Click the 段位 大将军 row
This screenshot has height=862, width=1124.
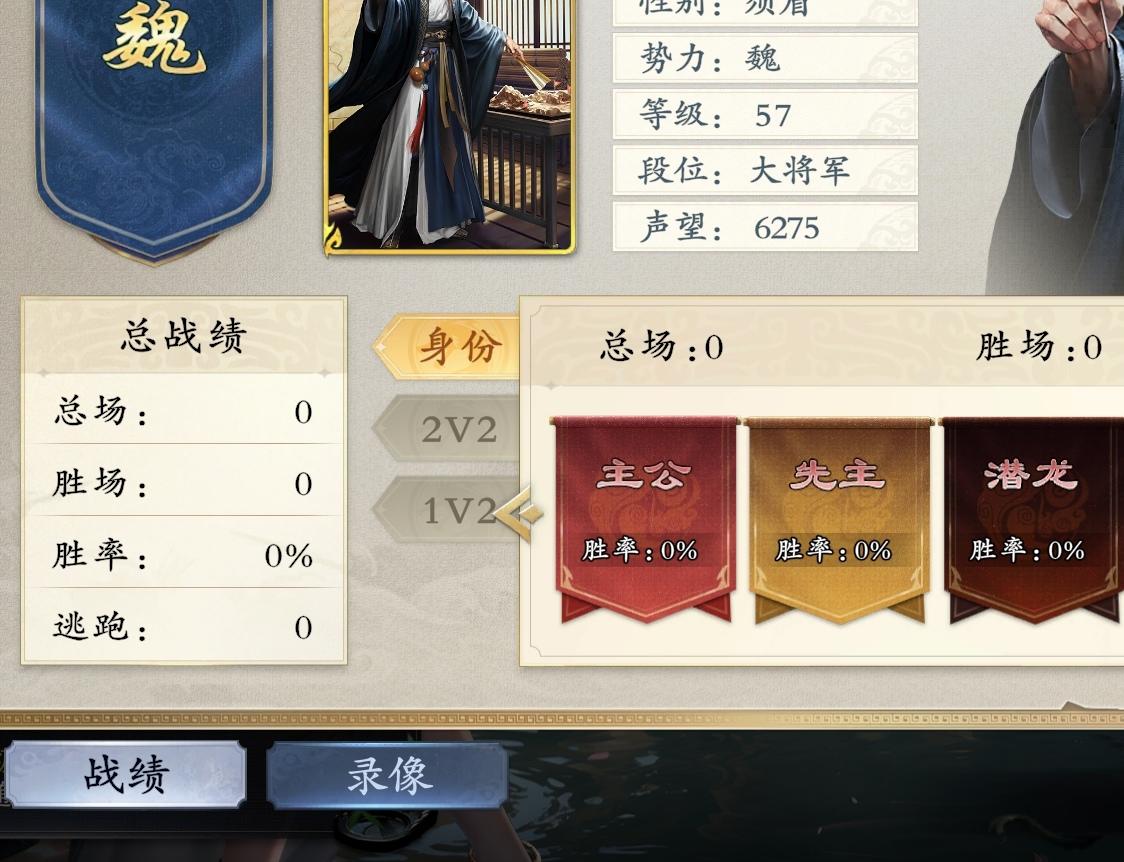pos(765,171)
